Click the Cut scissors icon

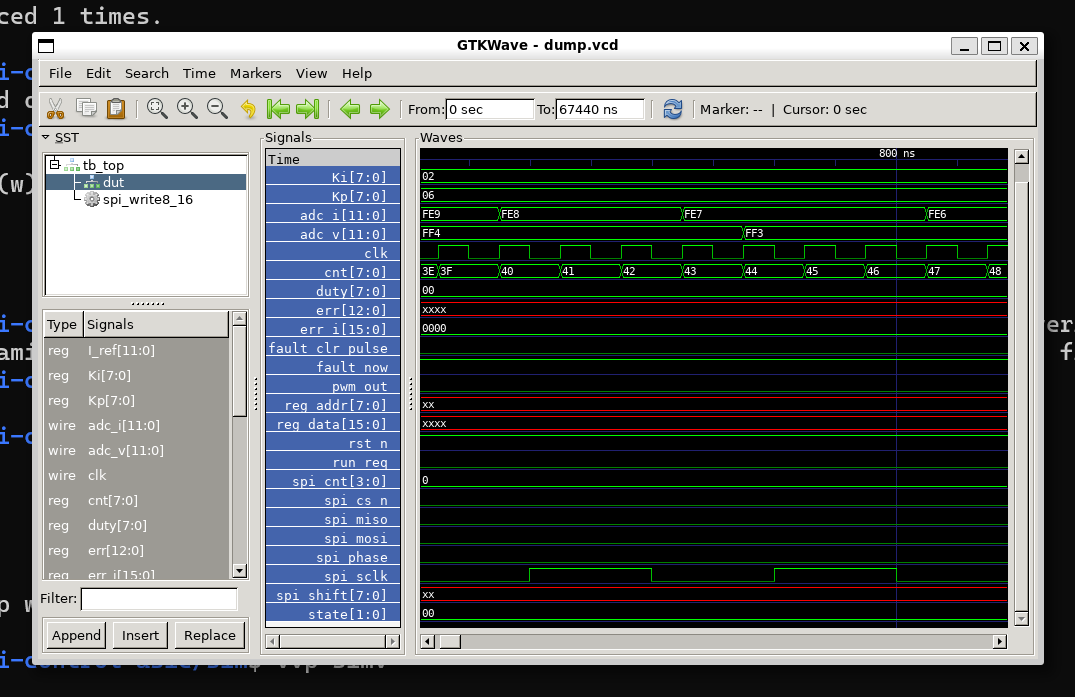pos(56,109)
